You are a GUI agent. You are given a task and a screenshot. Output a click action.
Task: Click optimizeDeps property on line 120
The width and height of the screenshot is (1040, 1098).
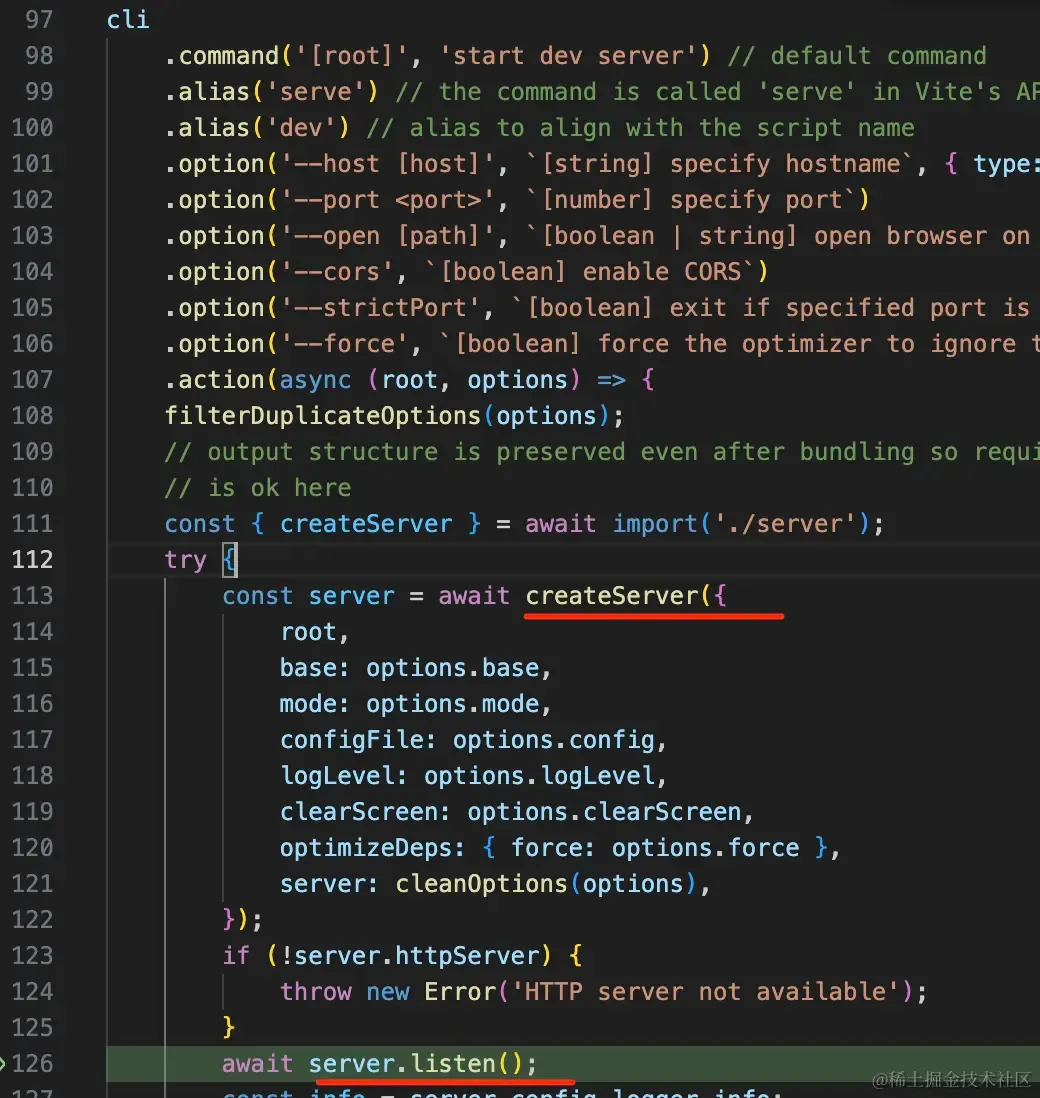(x=366, y=848)
